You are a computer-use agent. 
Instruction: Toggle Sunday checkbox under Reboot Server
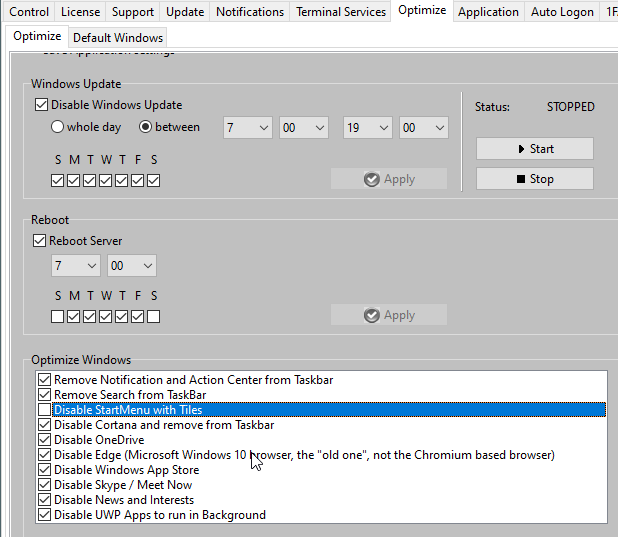[58, 317]
